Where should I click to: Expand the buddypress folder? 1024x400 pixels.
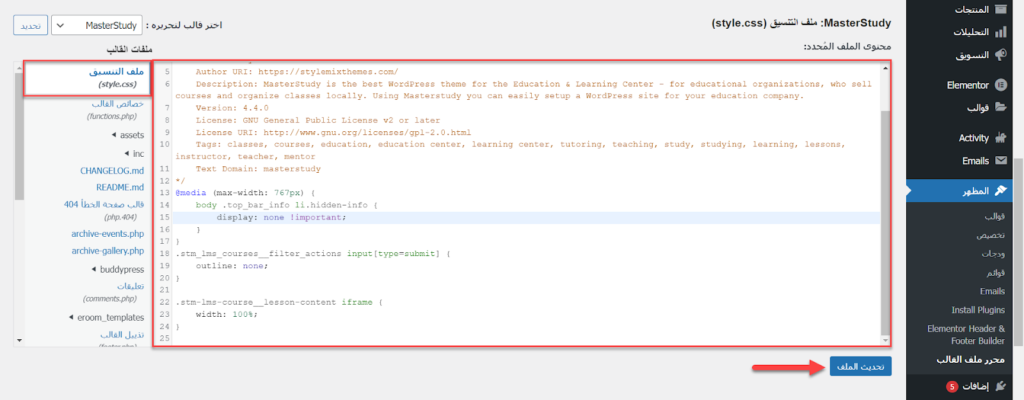click(x=118, y=269)
